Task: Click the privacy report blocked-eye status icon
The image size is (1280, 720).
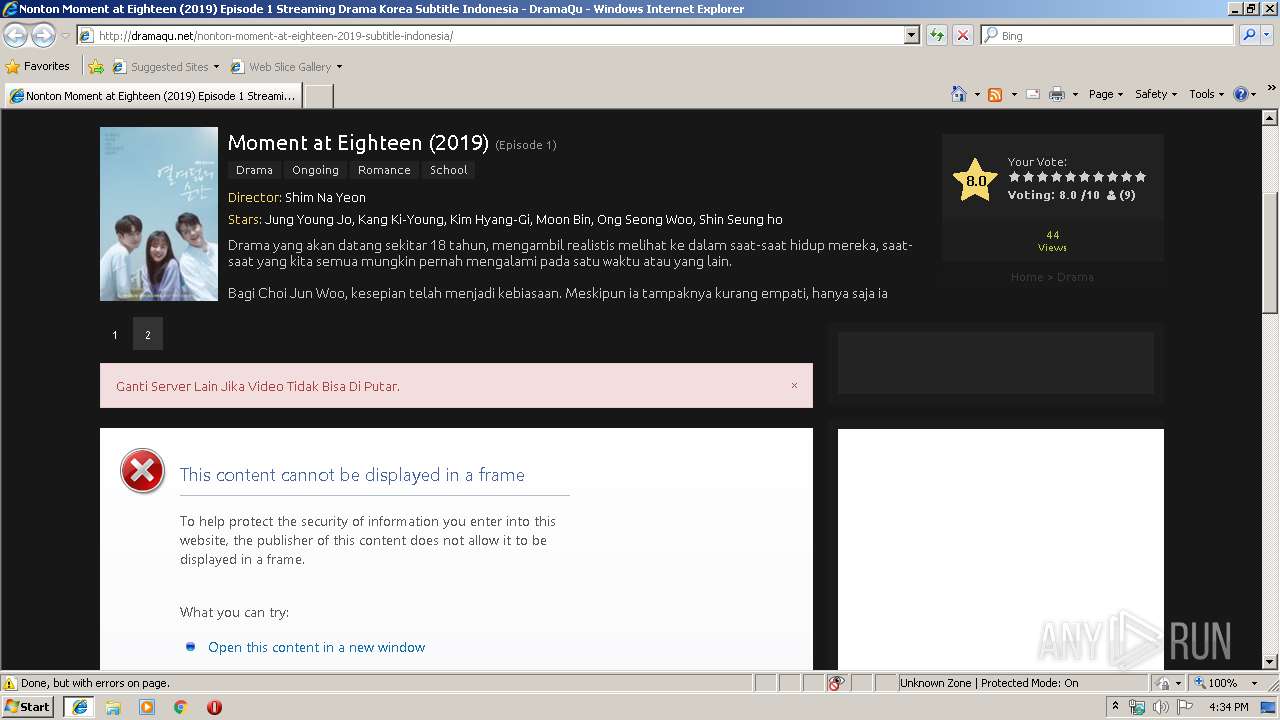Action: tap(836, 683)
